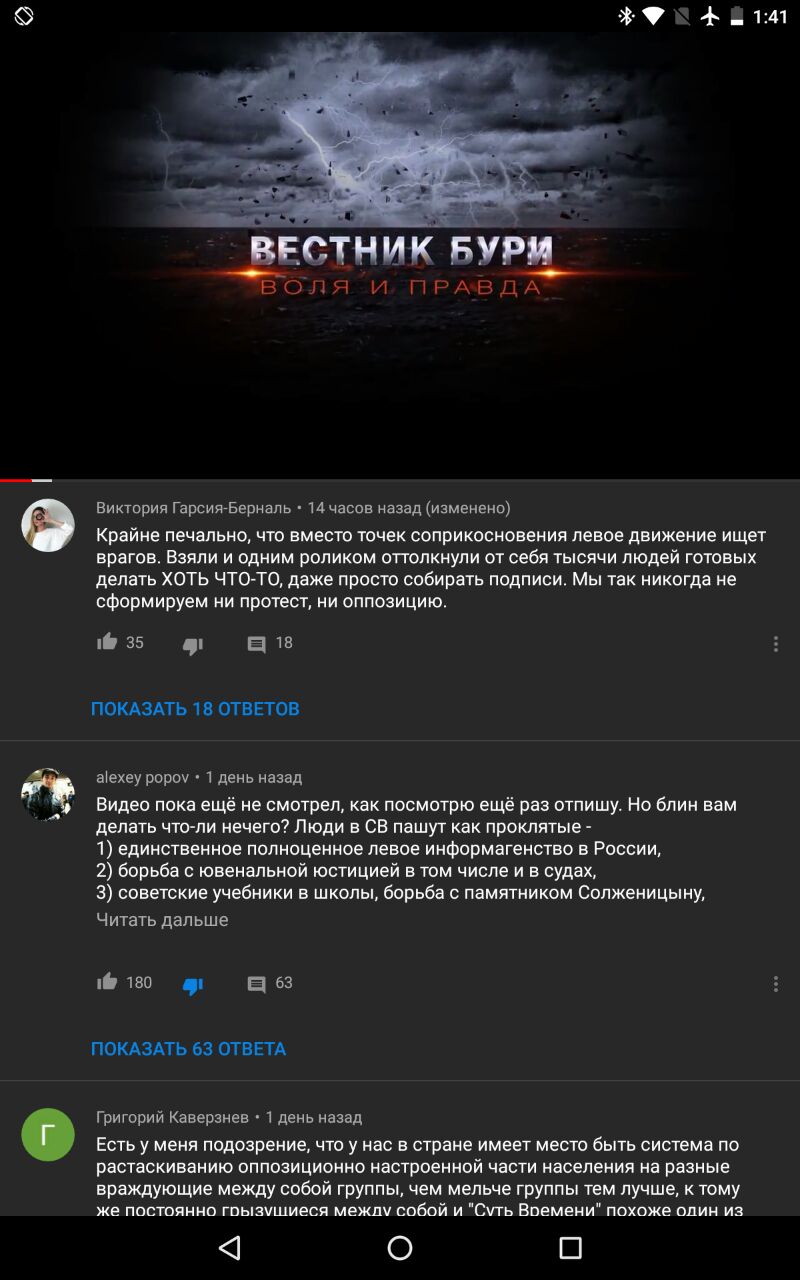Like Виктория Гарсия-Берналь's comment
The height and width of the screenshot is (1280, 800).
pyautogui.click(x=107, y=642)
